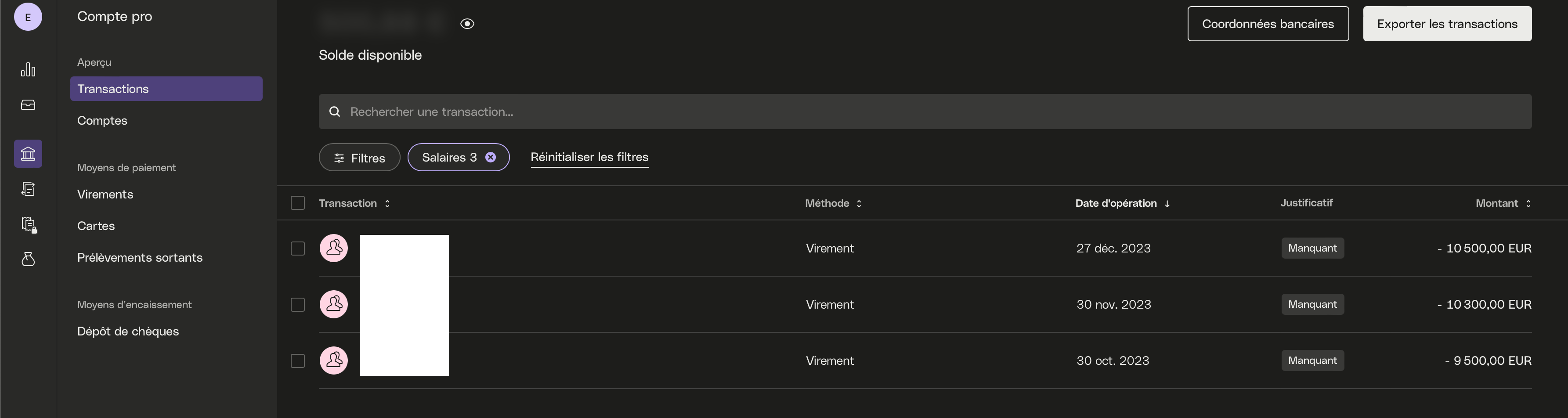Open the money bag sidebar icon
1568x418 pixels.
click(28, 259)
